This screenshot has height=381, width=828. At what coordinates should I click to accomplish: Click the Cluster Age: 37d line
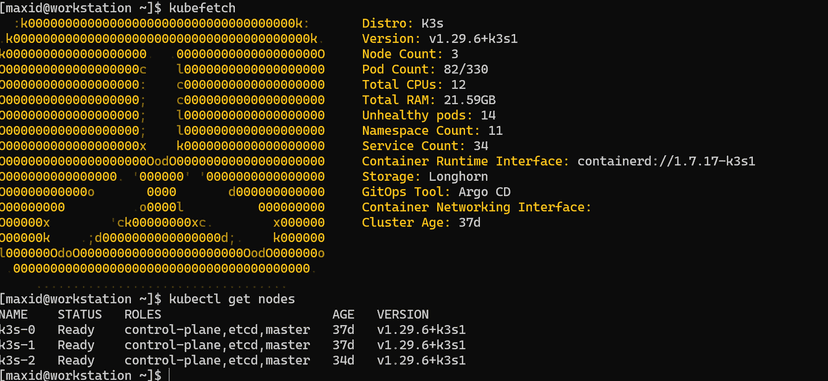[x=421, y=222]
